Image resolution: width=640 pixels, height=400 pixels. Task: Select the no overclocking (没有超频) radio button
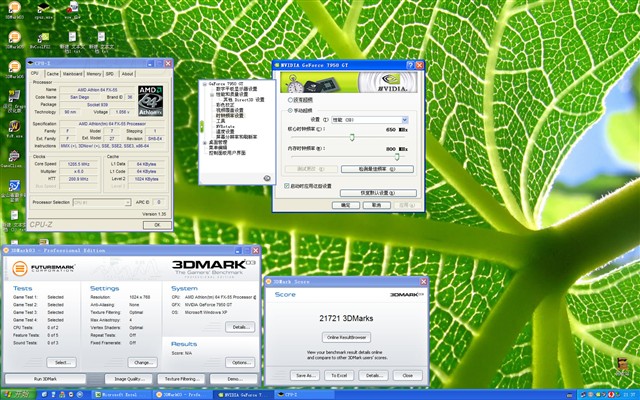(x=290, y=100)
